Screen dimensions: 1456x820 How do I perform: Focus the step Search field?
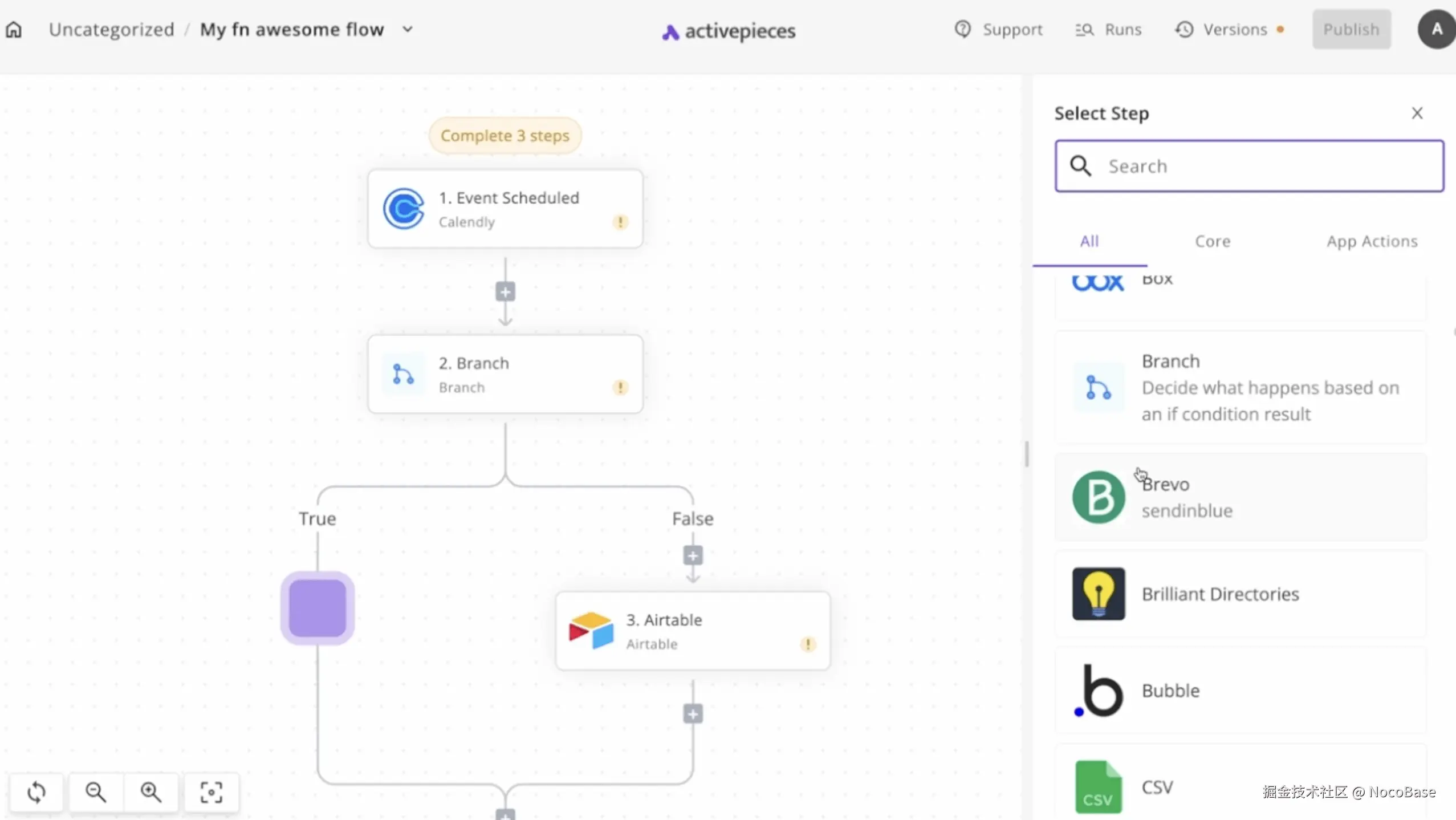1249,166
